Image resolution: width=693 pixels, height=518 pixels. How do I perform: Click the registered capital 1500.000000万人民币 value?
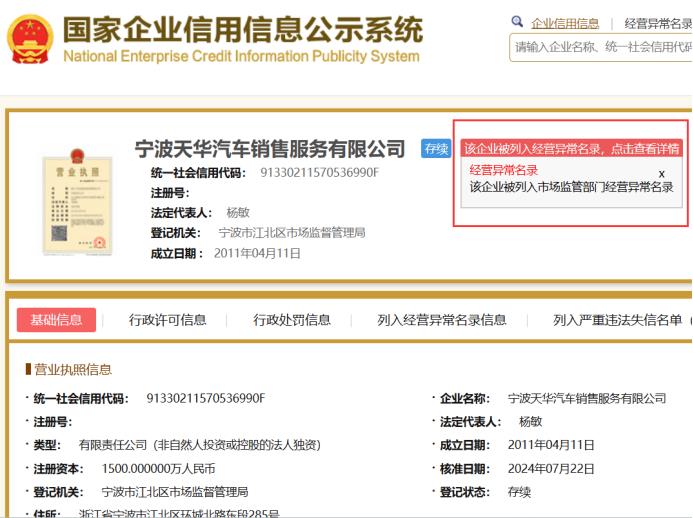click(x=158, y=468)
